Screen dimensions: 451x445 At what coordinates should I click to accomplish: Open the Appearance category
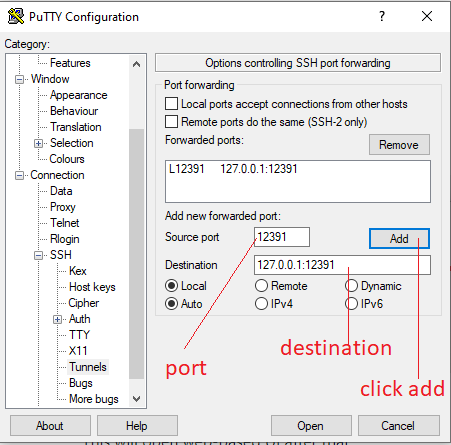(79, 95)
